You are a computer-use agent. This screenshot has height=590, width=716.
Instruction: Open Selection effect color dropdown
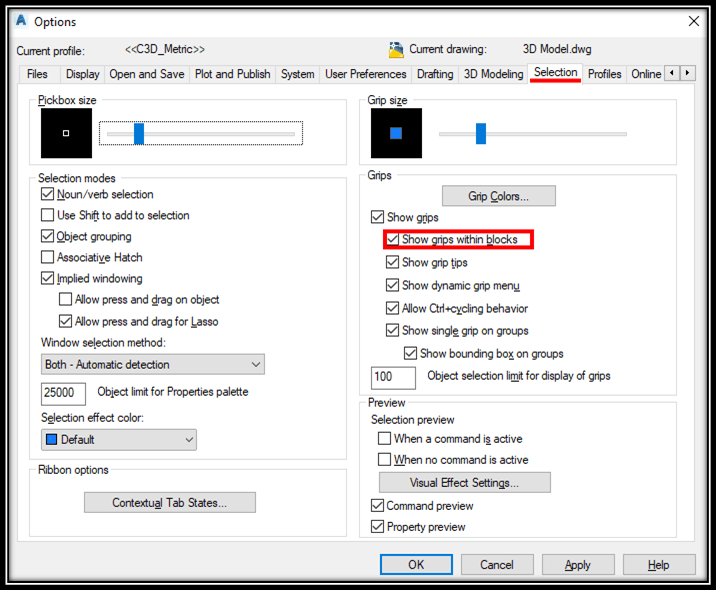[x=119, y=439]
